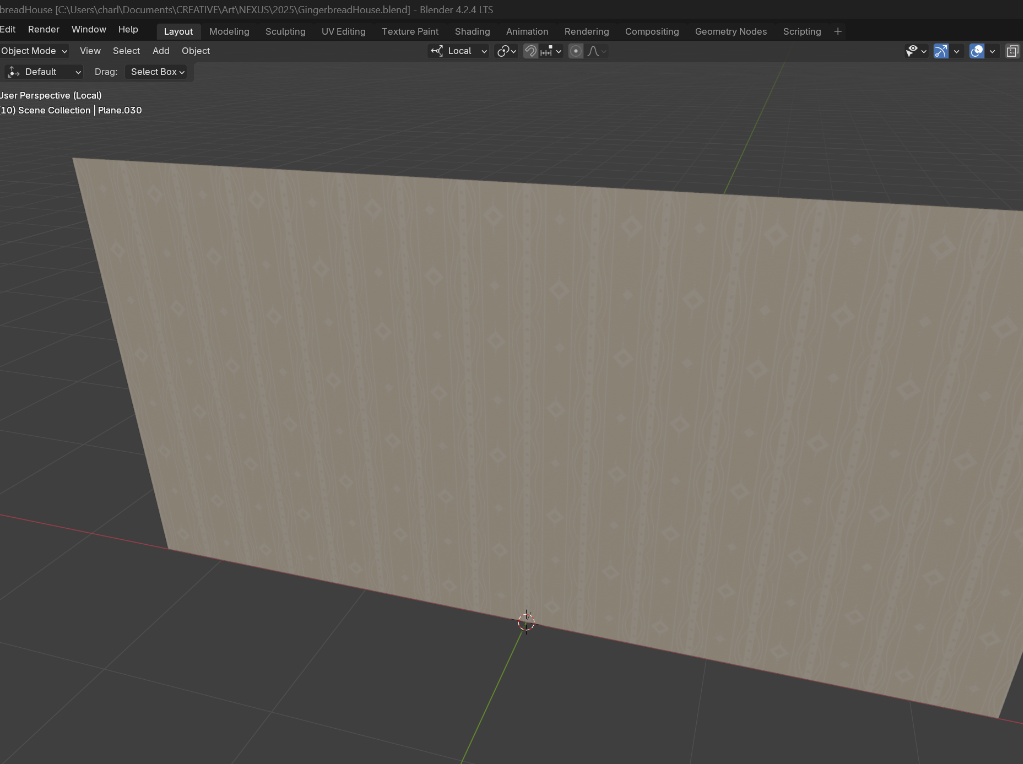
Task: Expand the overlays options arrow
Action: [x=993, y=51]
